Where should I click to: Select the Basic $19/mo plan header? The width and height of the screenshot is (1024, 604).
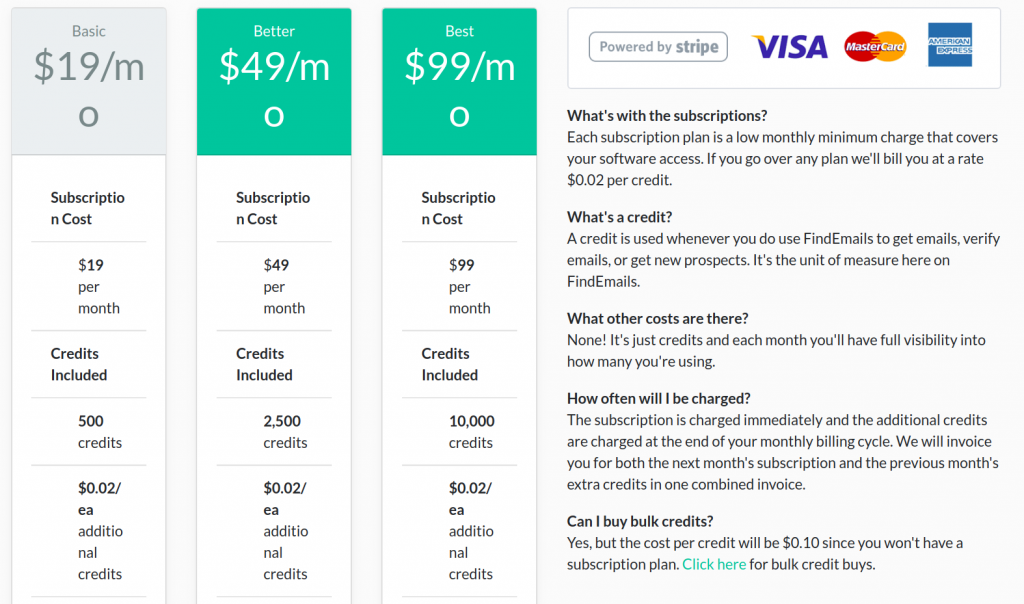point(89,82)
